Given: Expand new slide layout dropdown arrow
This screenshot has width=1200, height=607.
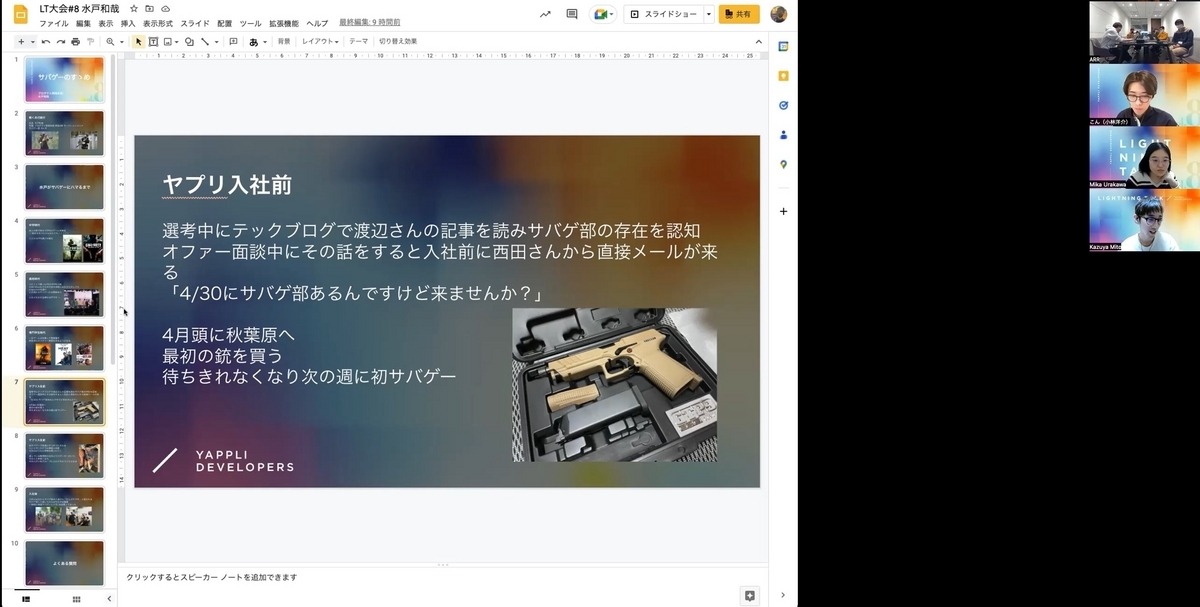Looking at the screenshot, I should (32, 42).
